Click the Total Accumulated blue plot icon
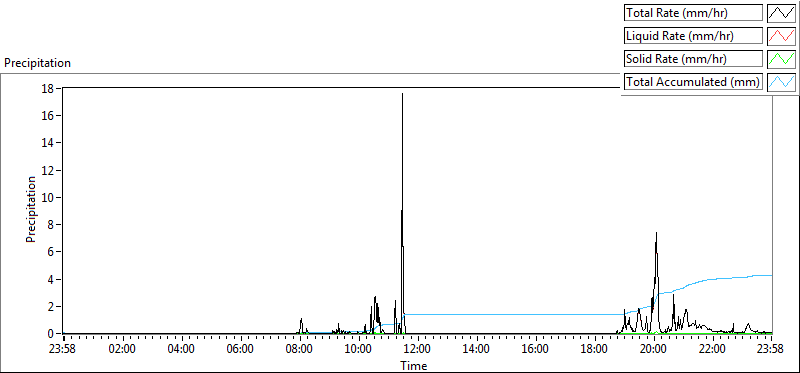800x373 pixels. pos(782,82)
